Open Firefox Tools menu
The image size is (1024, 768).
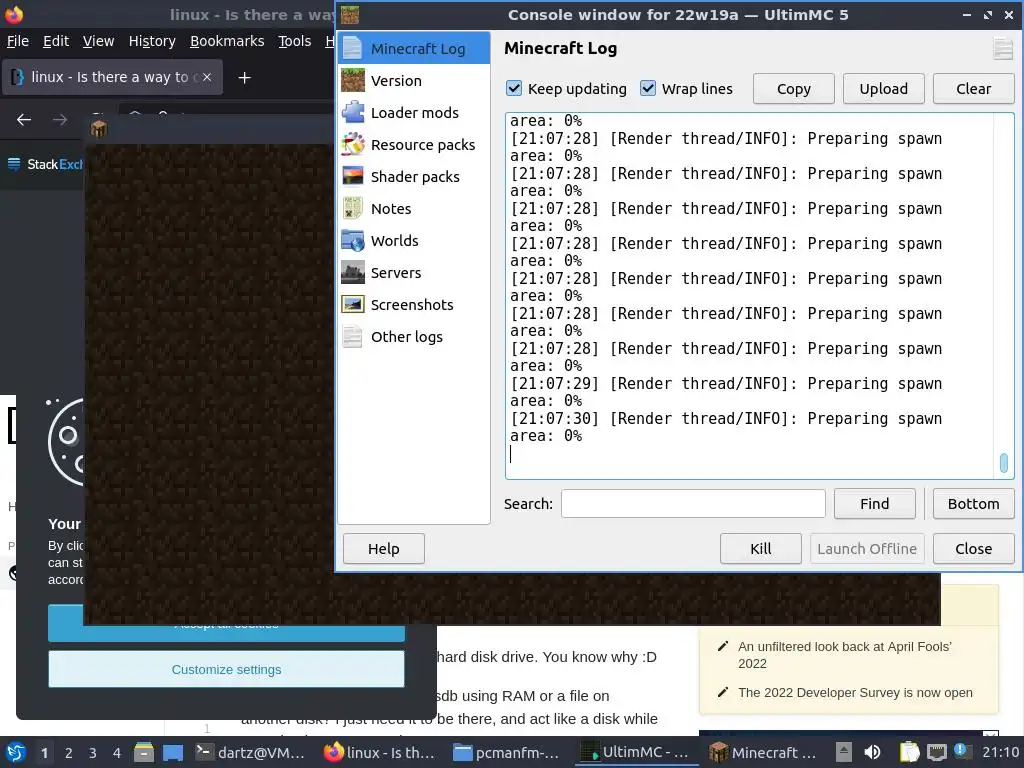(x=295, y=41)
